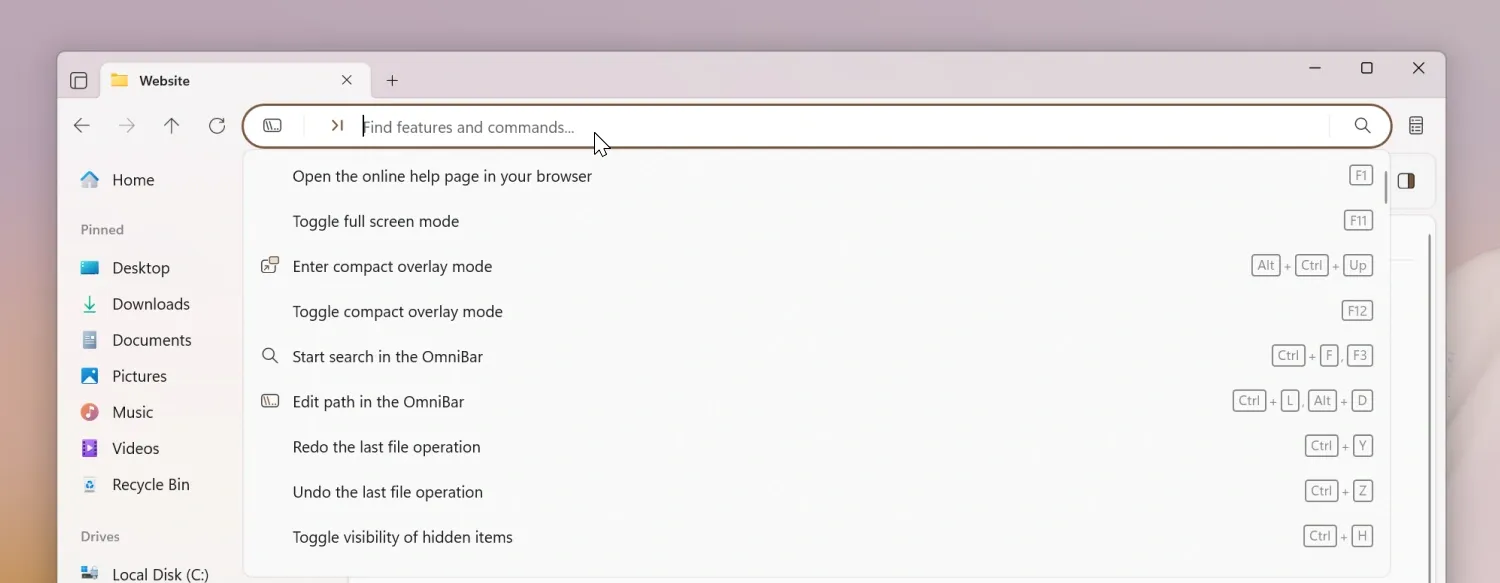Collapse the Drives section
This screenshot has height=583, width=1500.
click(x=99, y=536)
